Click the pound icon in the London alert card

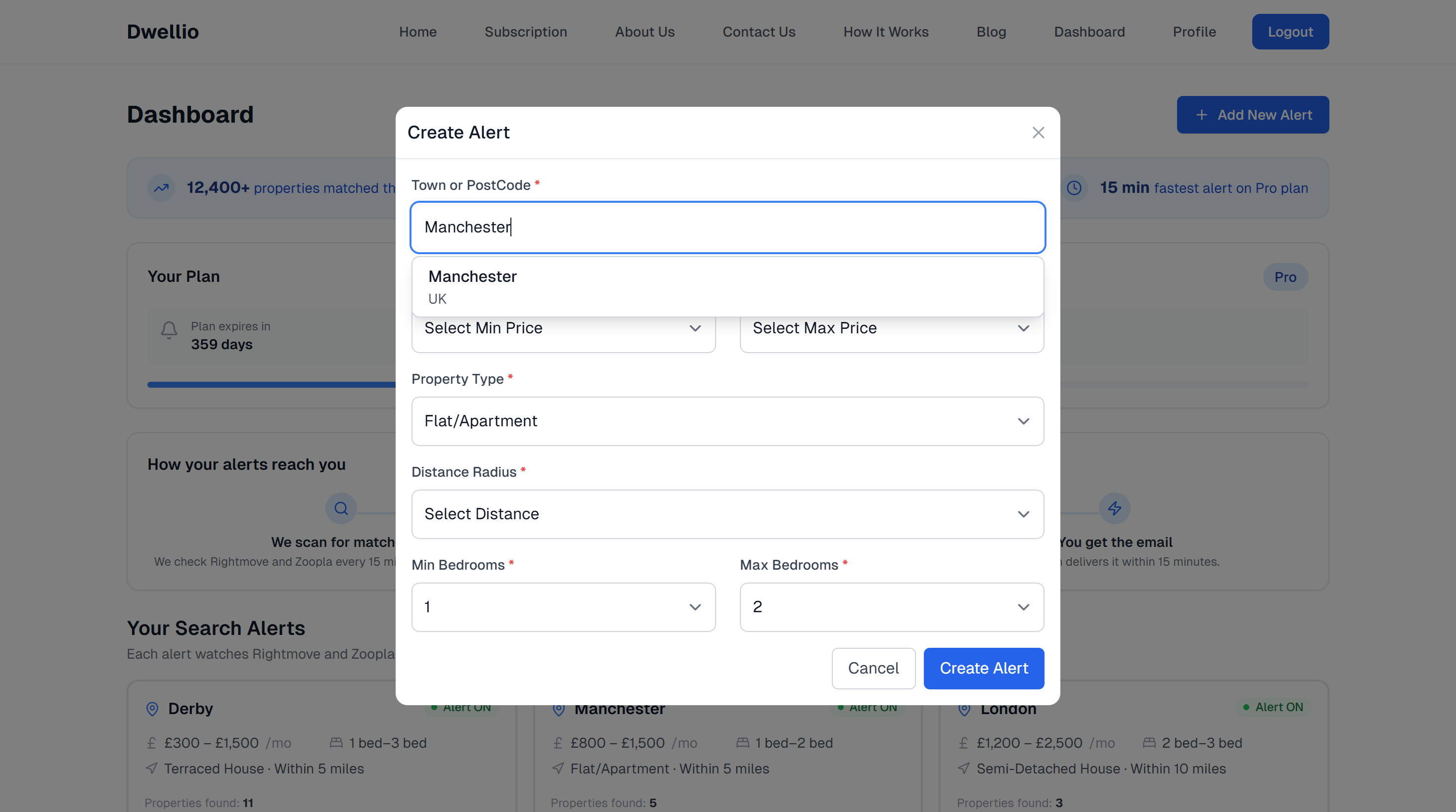tap(964, 743)
